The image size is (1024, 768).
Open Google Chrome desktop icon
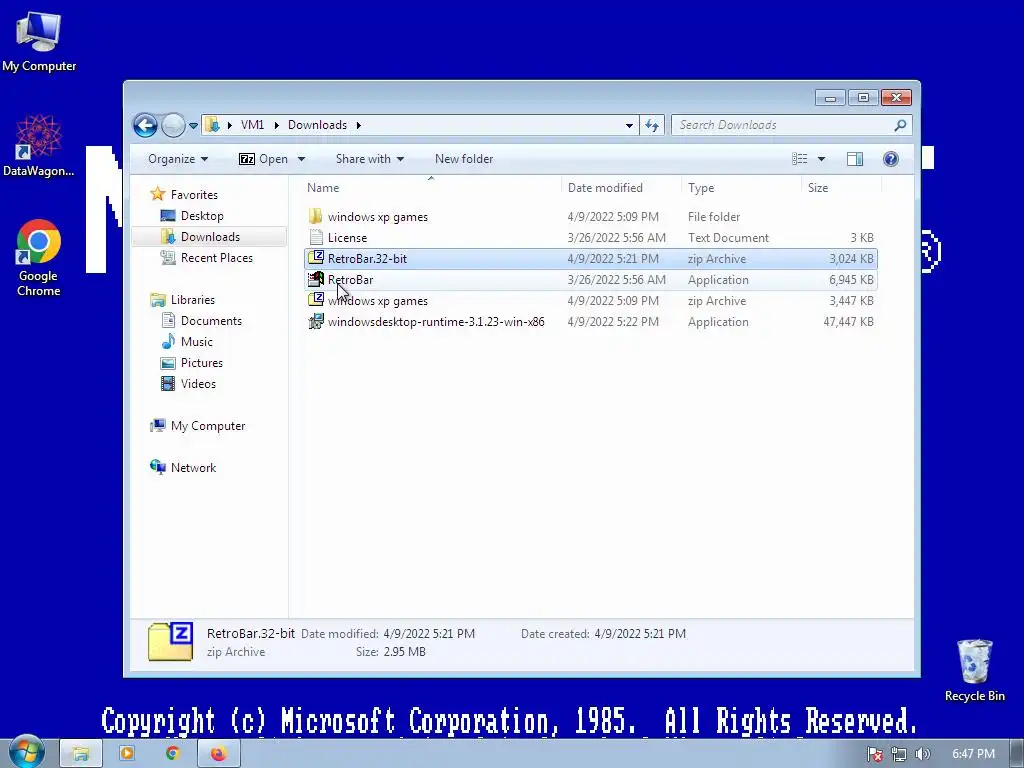point(39,259)
